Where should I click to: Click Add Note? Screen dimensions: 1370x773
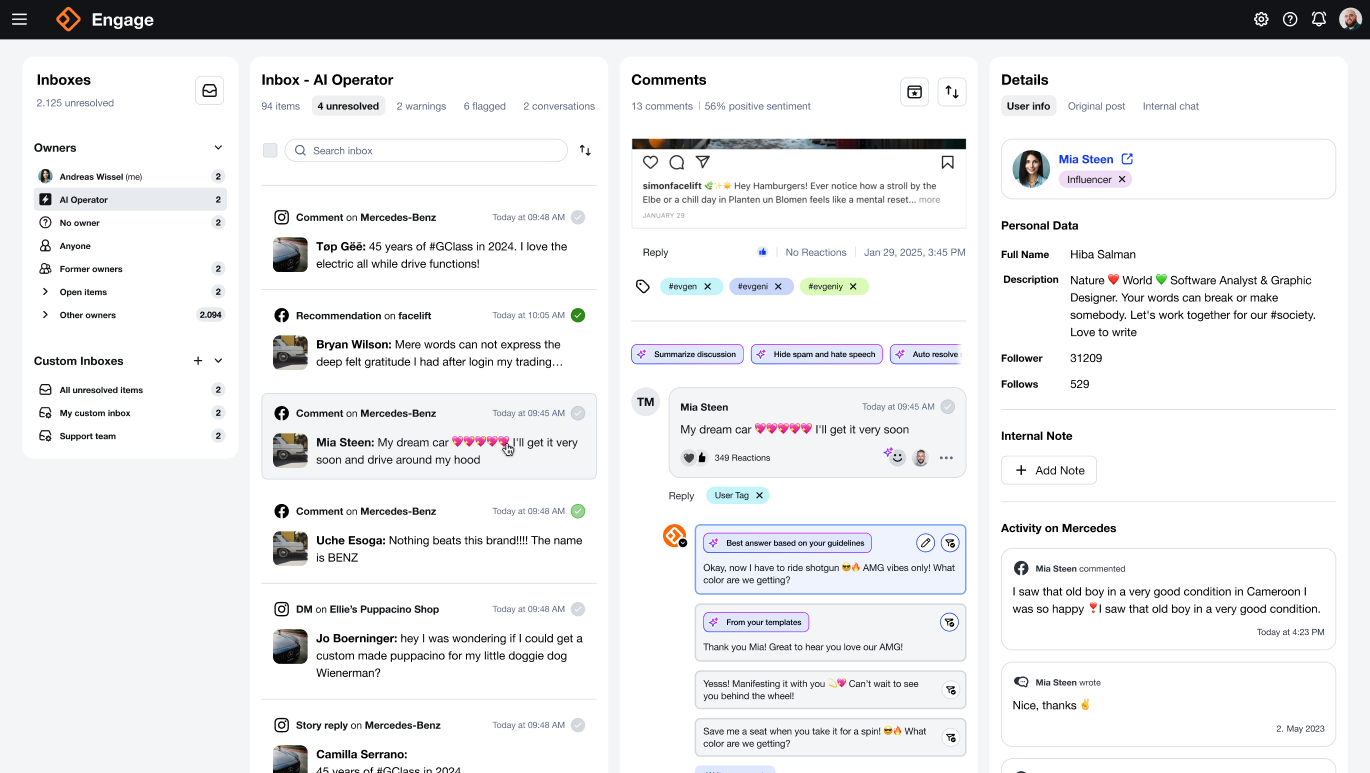(1049, 470)
